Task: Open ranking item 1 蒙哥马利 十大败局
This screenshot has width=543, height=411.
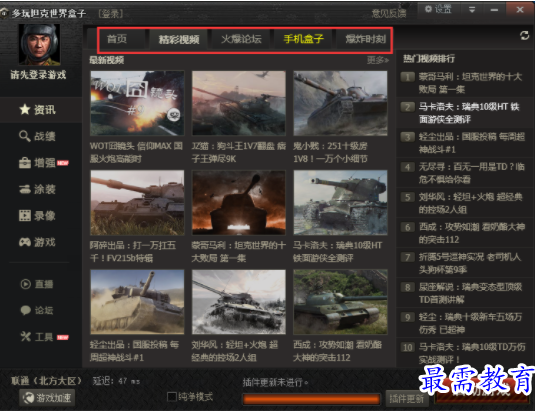Action: [x=465, y=83]
